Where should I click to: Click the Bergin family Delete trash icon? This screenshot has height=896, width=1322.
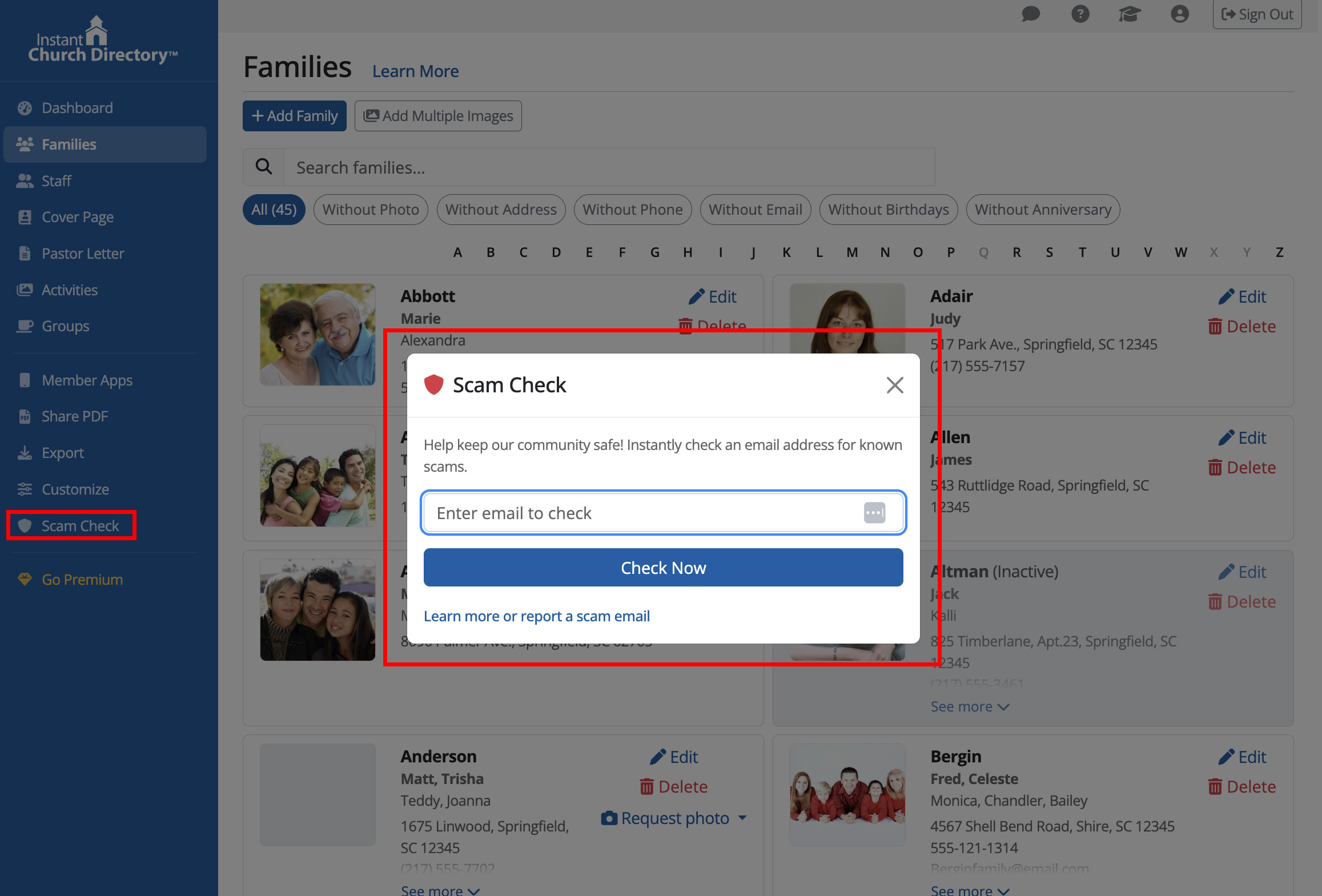coord(1215,787)
